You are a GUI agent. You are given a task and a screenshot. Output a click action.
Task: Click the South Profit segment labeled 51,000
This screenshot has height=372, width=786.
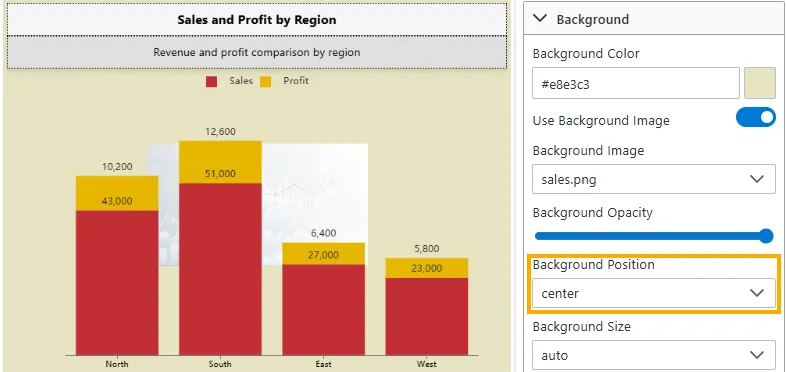(x=220, y=162)
